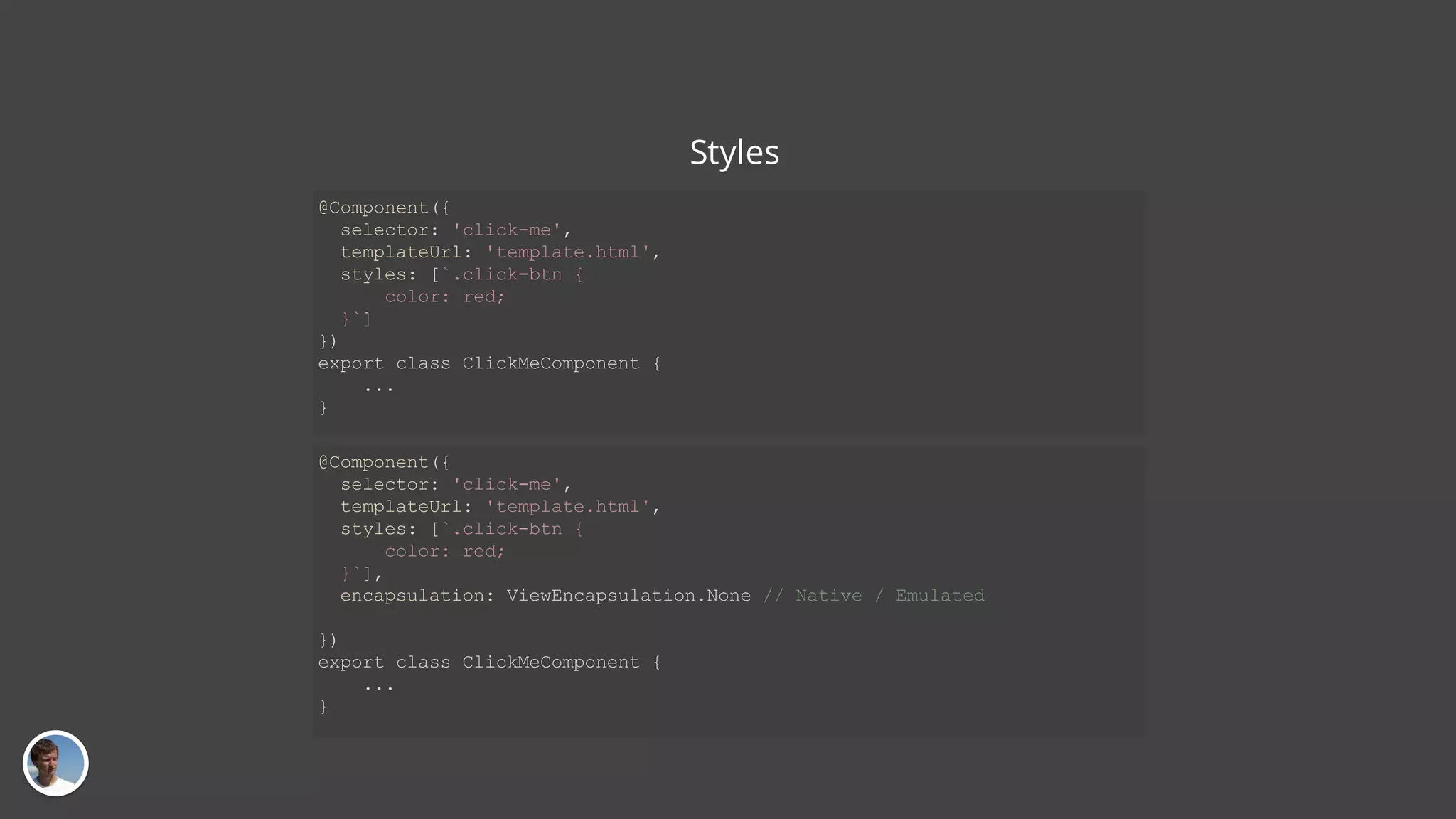
Task: Click 'color: red;' line in second block
Action: (x=444, y=551)
